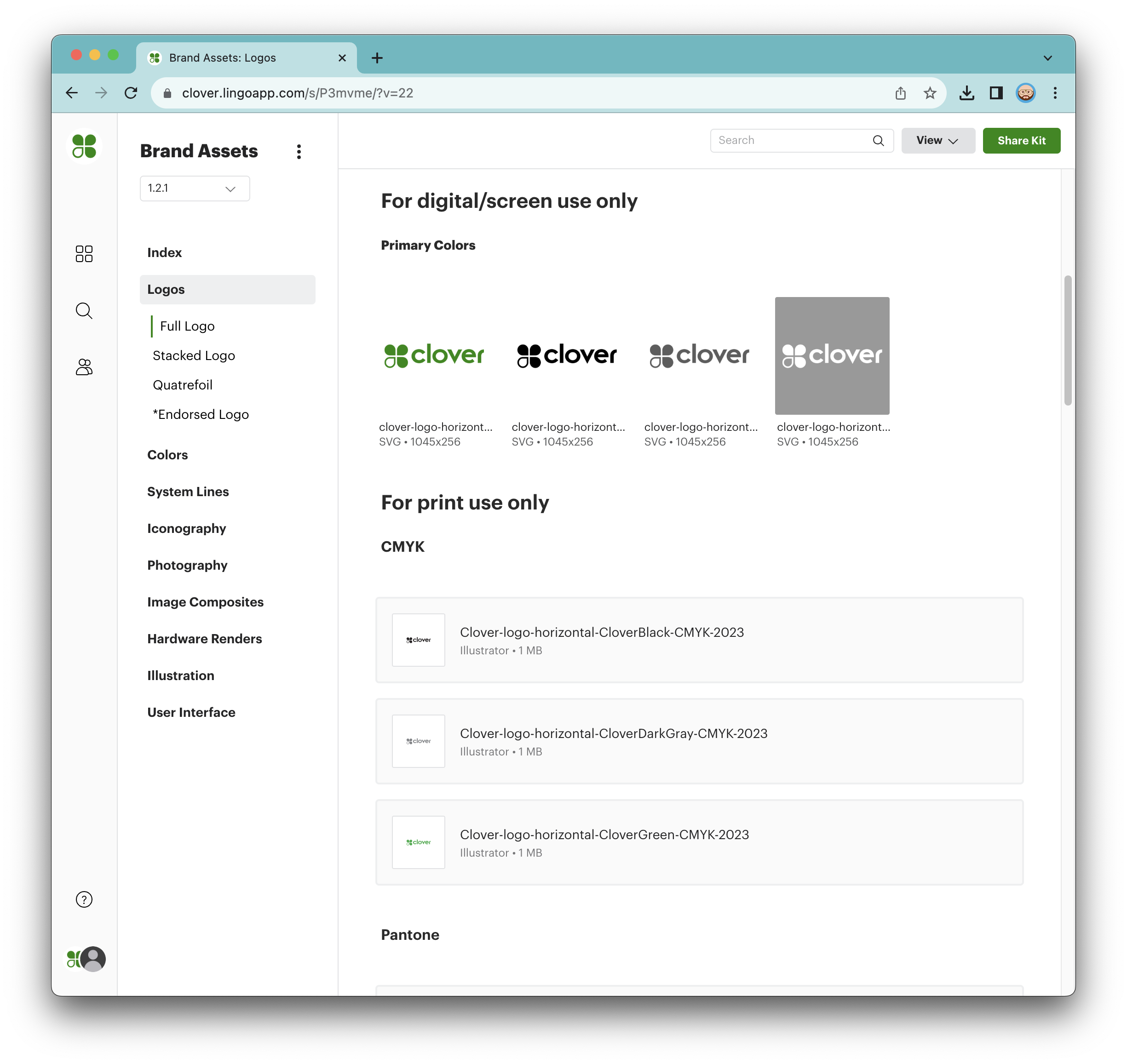The width and height of the screenshot is (1127, 1064).
Task: Click the browser forward arrow
Action: pos(102,93)
